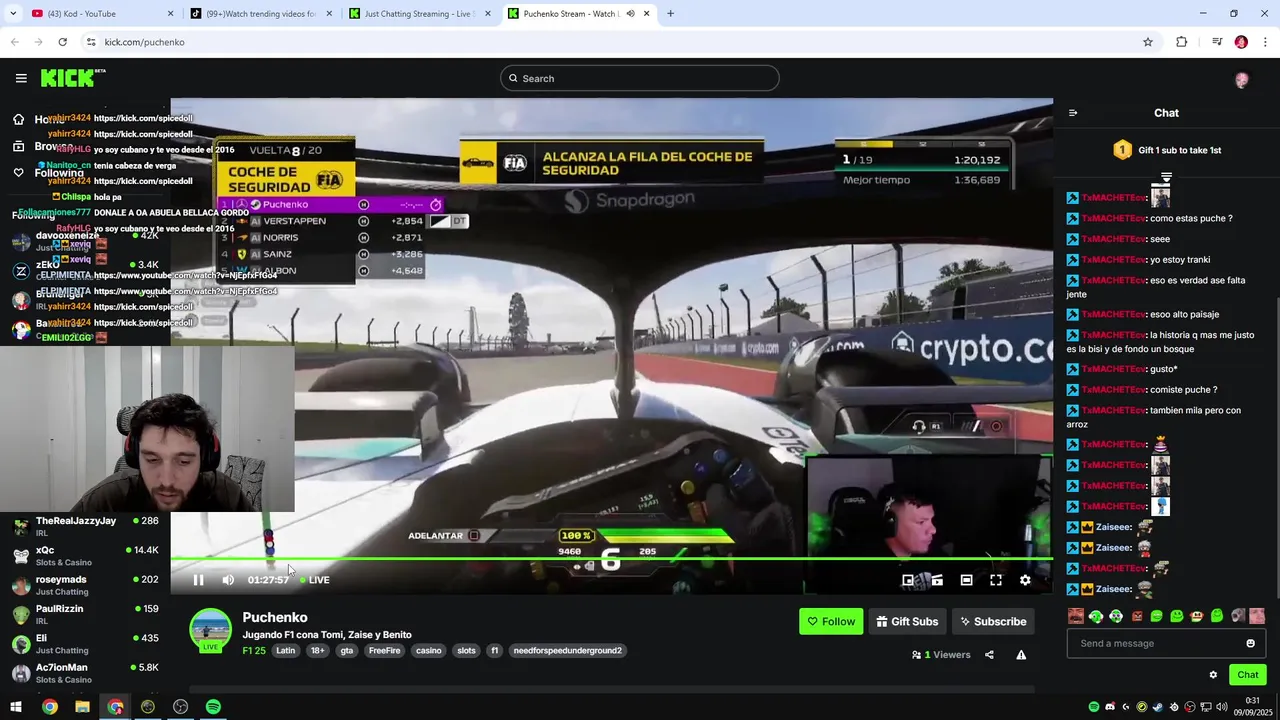Report the stream via warning triangle icon
Image resolution: width=1280 pixels, height=720 pixels.
point(1021,655)
